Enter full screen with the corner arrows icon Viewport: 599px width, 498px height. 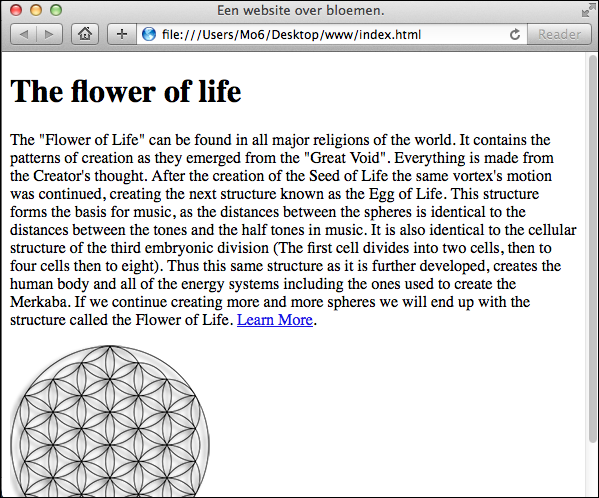click(586, 11)
